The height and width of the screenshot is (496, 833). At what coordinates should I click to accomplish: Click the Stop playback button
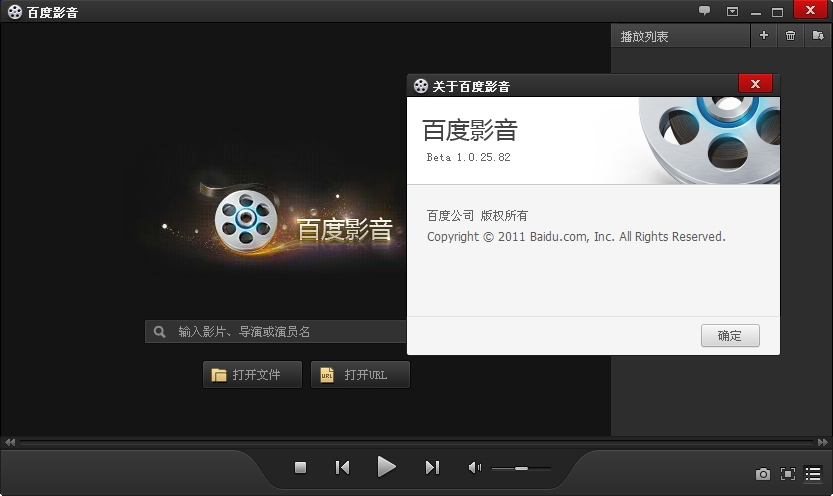pos(300,467)
